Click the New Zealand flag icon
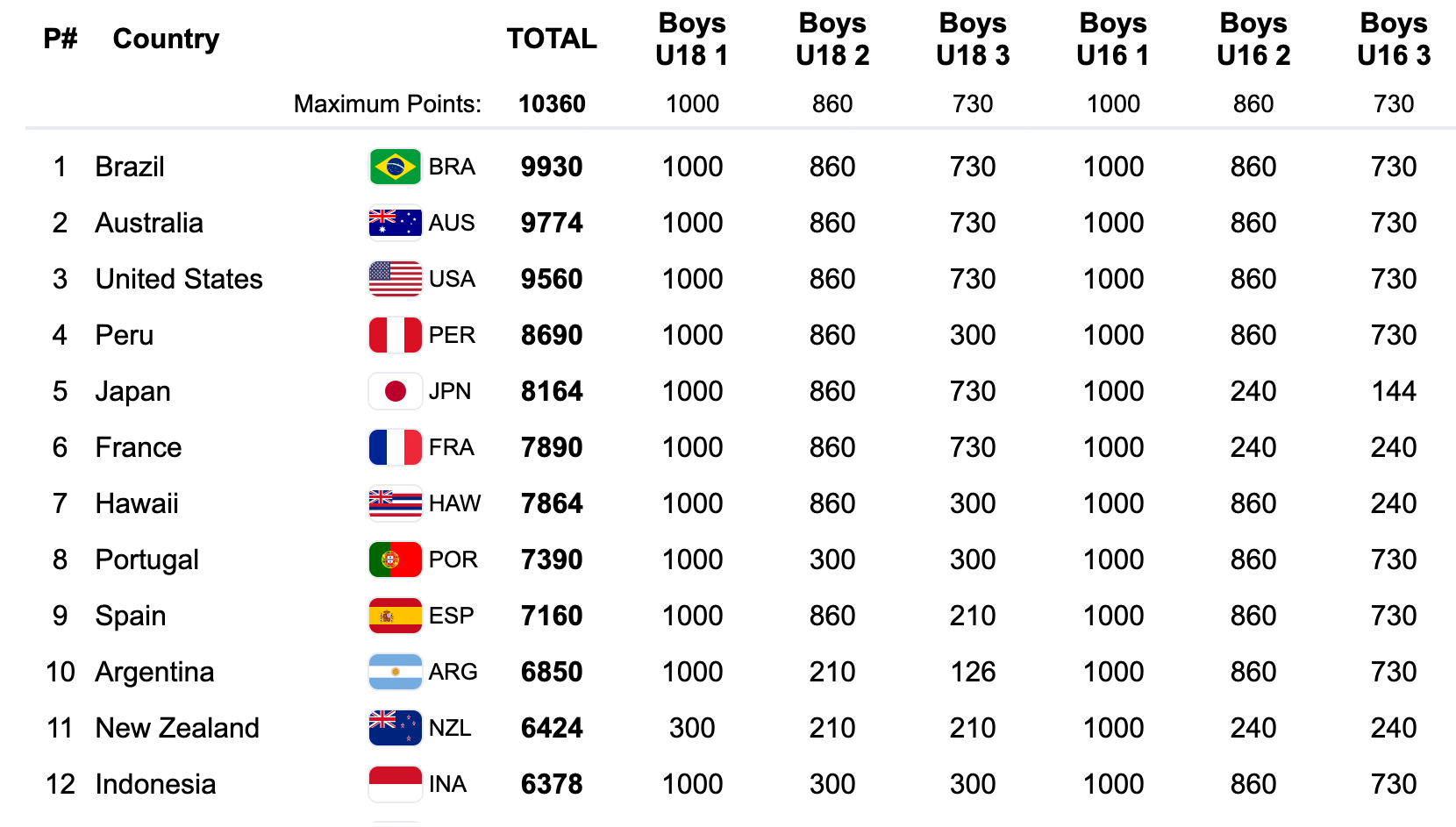The height and width of the screenshot is (827, 1456). tap(395, 728)
